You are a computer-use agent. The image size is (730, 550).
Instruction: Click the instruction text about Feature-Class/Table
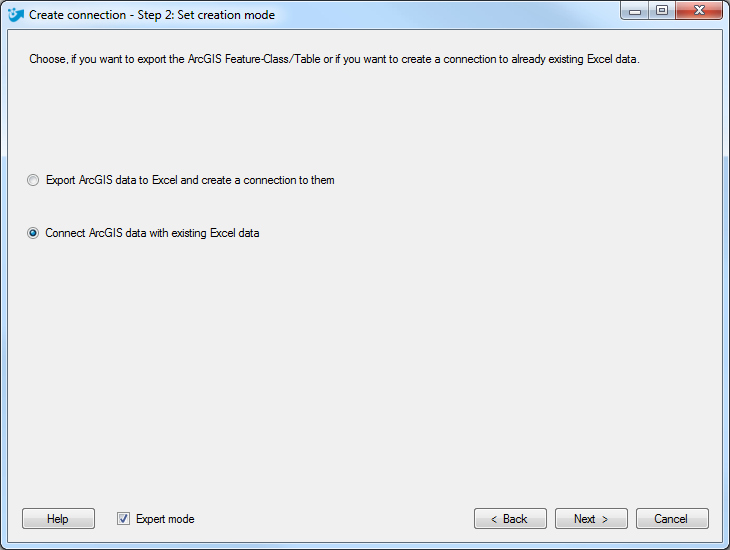[334, 59]
